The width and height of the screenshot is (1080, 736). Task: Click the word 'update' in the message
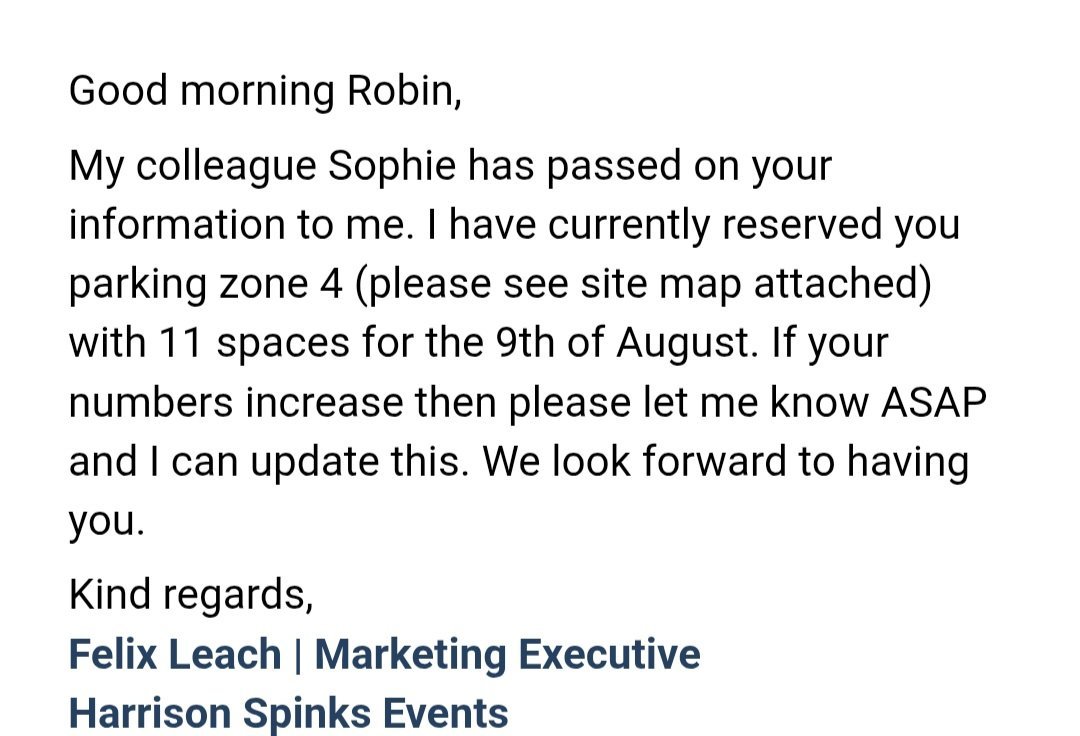315,461
